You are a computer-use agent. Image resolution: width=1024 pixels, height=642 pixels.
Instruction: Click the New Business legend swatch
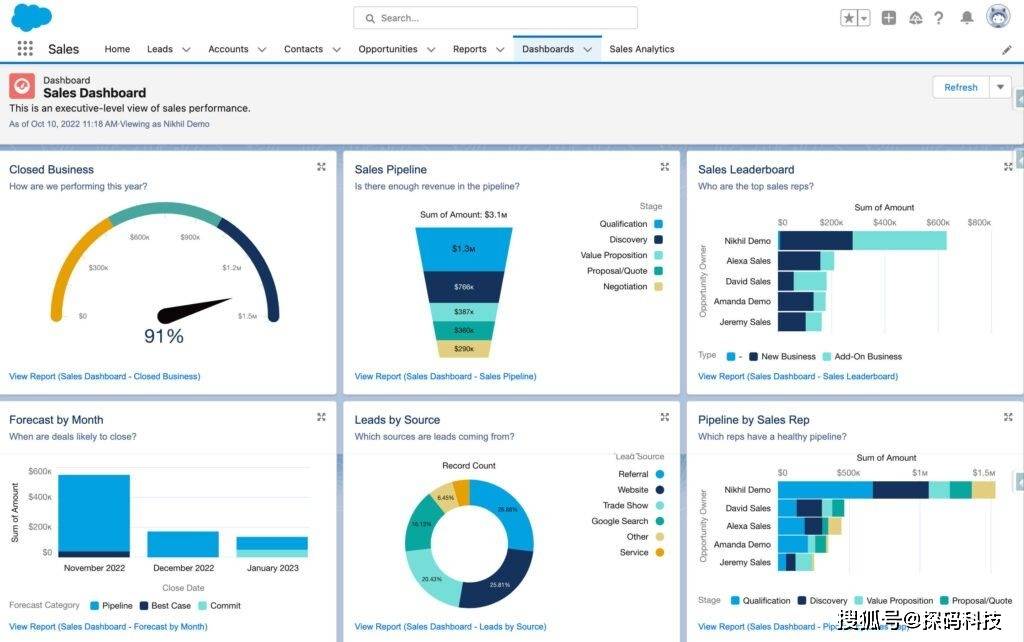point(753,357)
